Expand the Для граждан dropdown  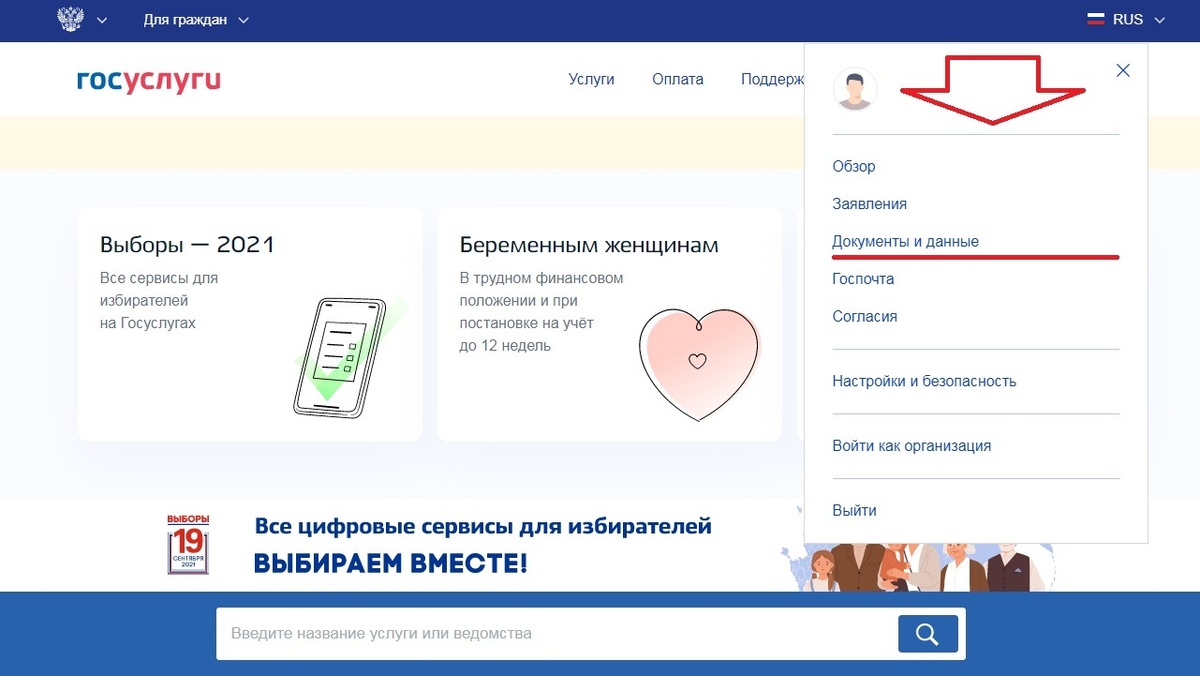[197, 19]
